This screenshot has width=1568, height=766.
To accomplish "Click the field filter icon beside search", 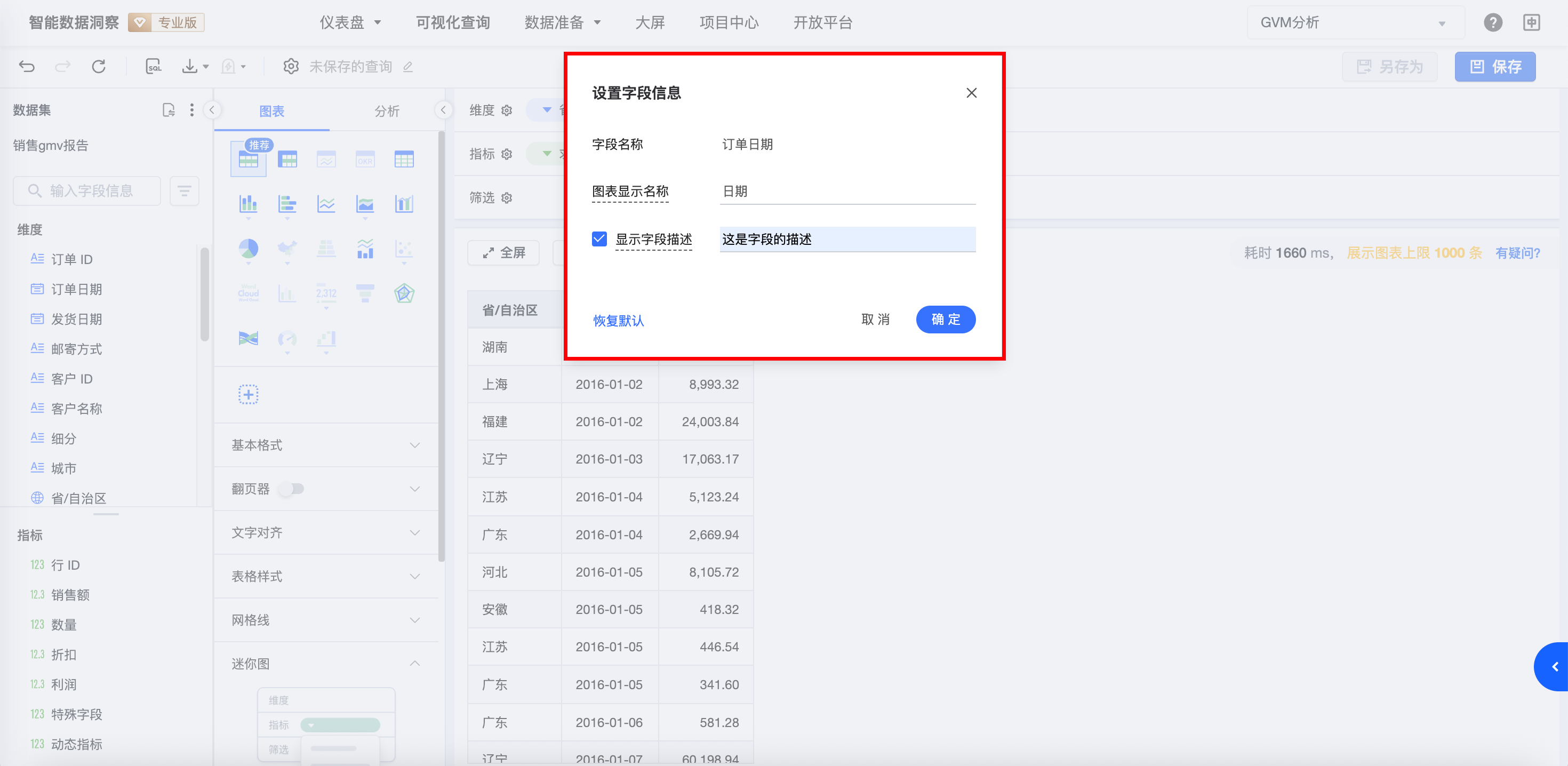I will click(x=184, y=191).
